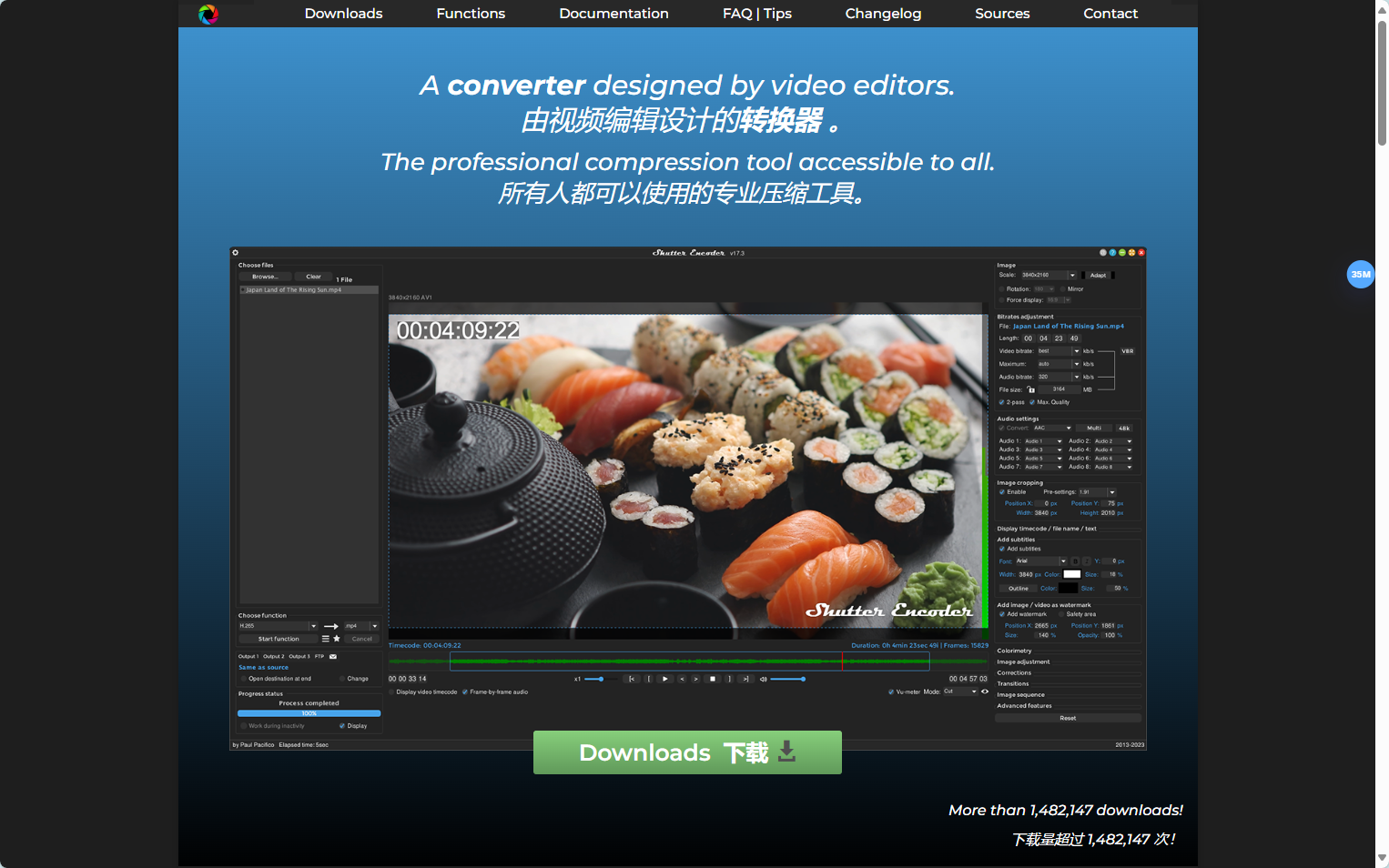Image resolution: width=1389 pixels, height=868 pixels.
Task: Select Japan Land of The Rising Sun.mp4 in file list
Action: click(x=309, y=290)
